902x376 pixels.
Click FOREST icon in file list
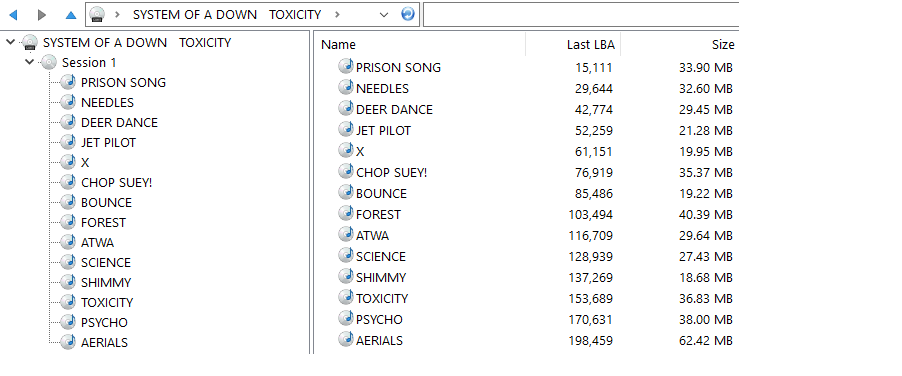(346, 213)
